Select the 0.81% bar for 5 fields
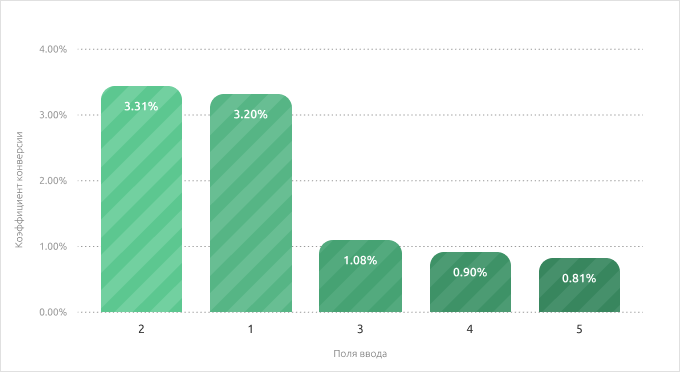 (579, 285)
